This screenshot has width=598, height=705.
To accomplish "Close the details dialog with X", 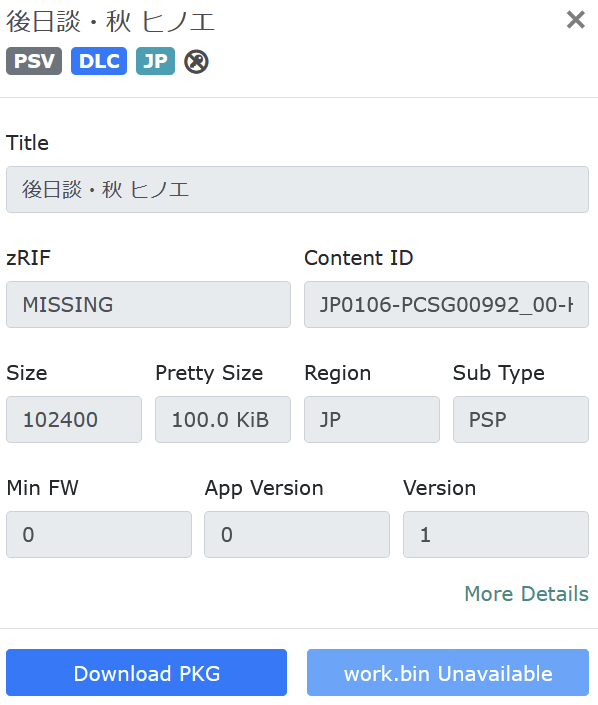I will point(576,20).
